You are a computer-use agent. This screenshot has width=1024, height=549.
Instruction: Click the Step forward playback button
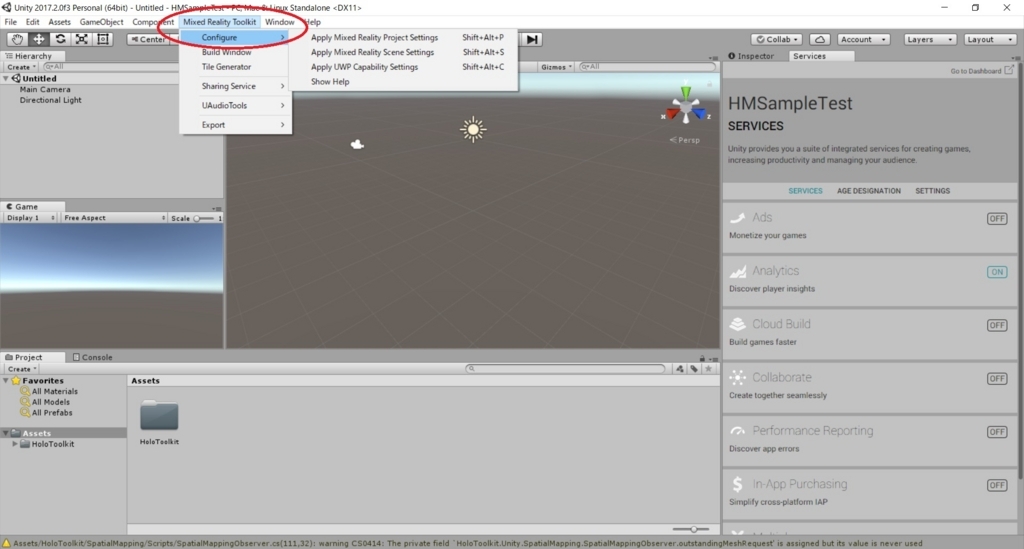[532, 39]
